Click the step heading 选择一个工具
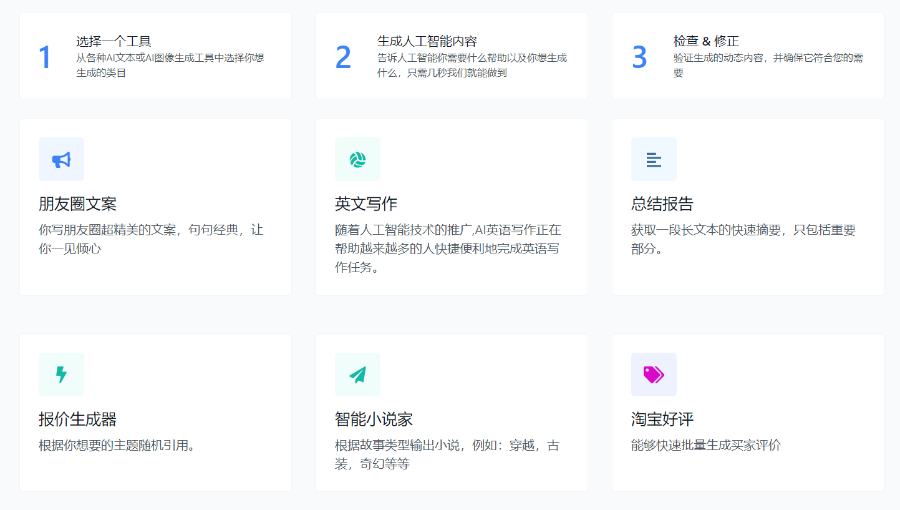This screenshot has height=510, width=900. [114, 41]
